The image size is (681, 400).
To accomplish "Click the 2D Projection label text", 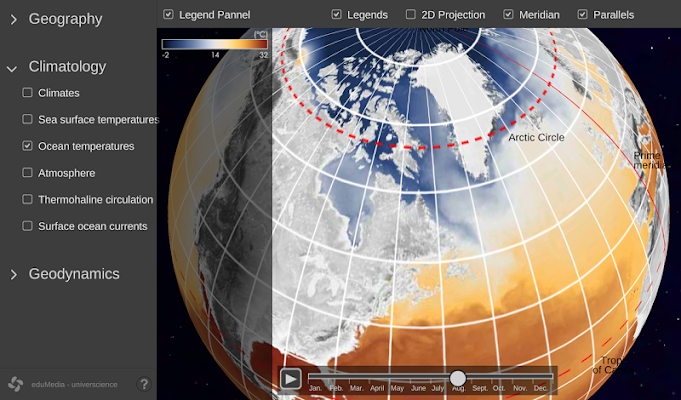I will (453, 15).
